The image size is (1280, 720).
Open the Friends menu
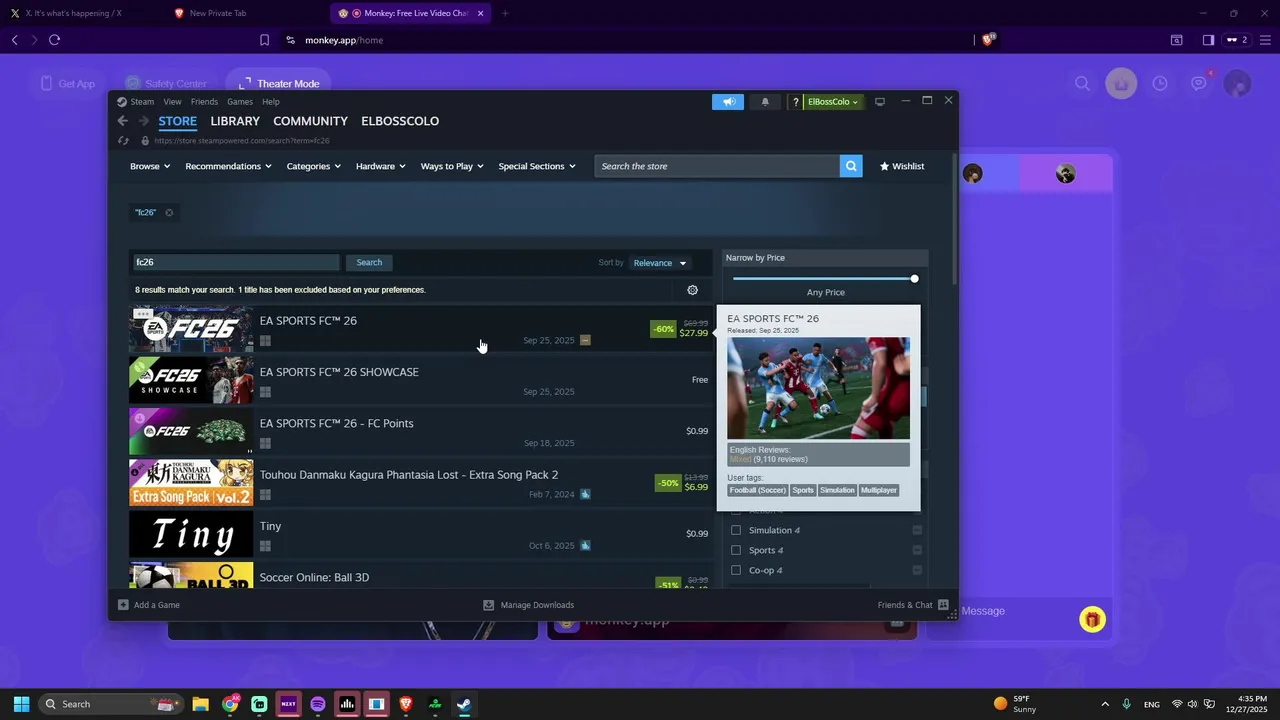204,102
